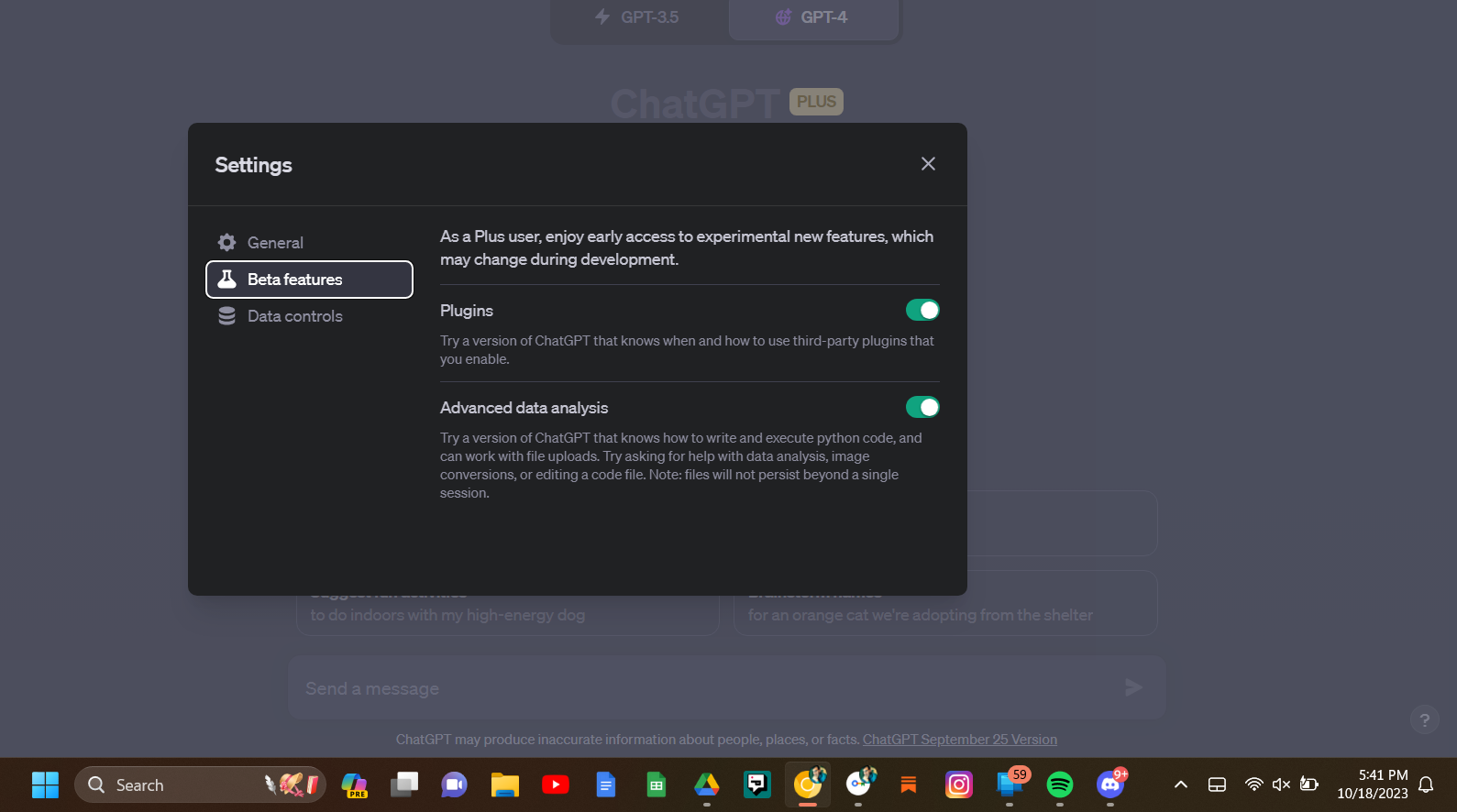1457x812 pixels.
Task: Open Spotify from the taskbar
Action: 1060,785
